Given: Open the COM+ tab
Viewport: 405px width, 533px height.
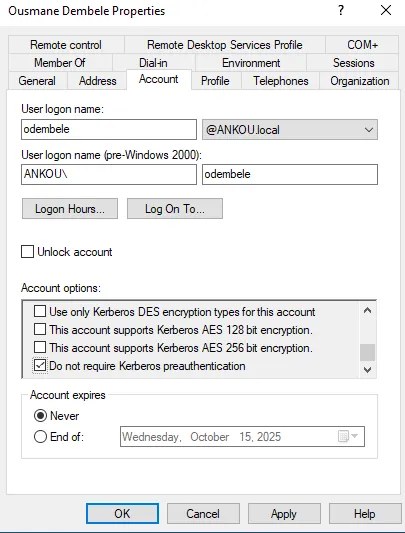Looking at the screenshot, I should (362, 45).
